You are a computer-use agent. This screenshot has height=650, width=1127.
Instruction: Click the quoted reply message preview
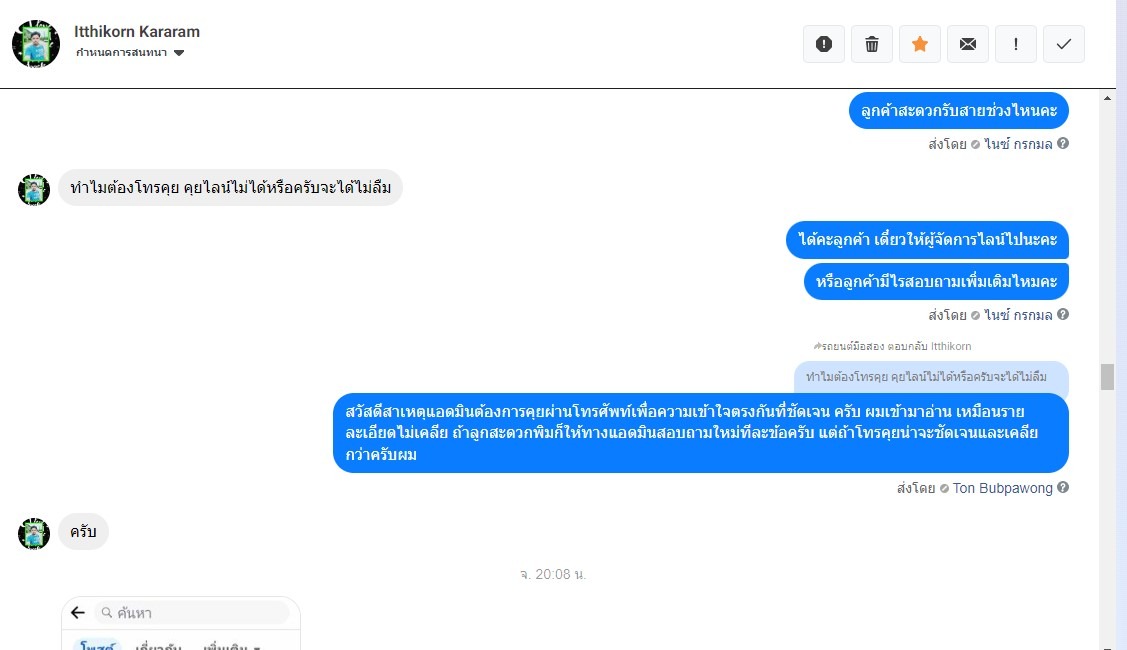[931, 377]
